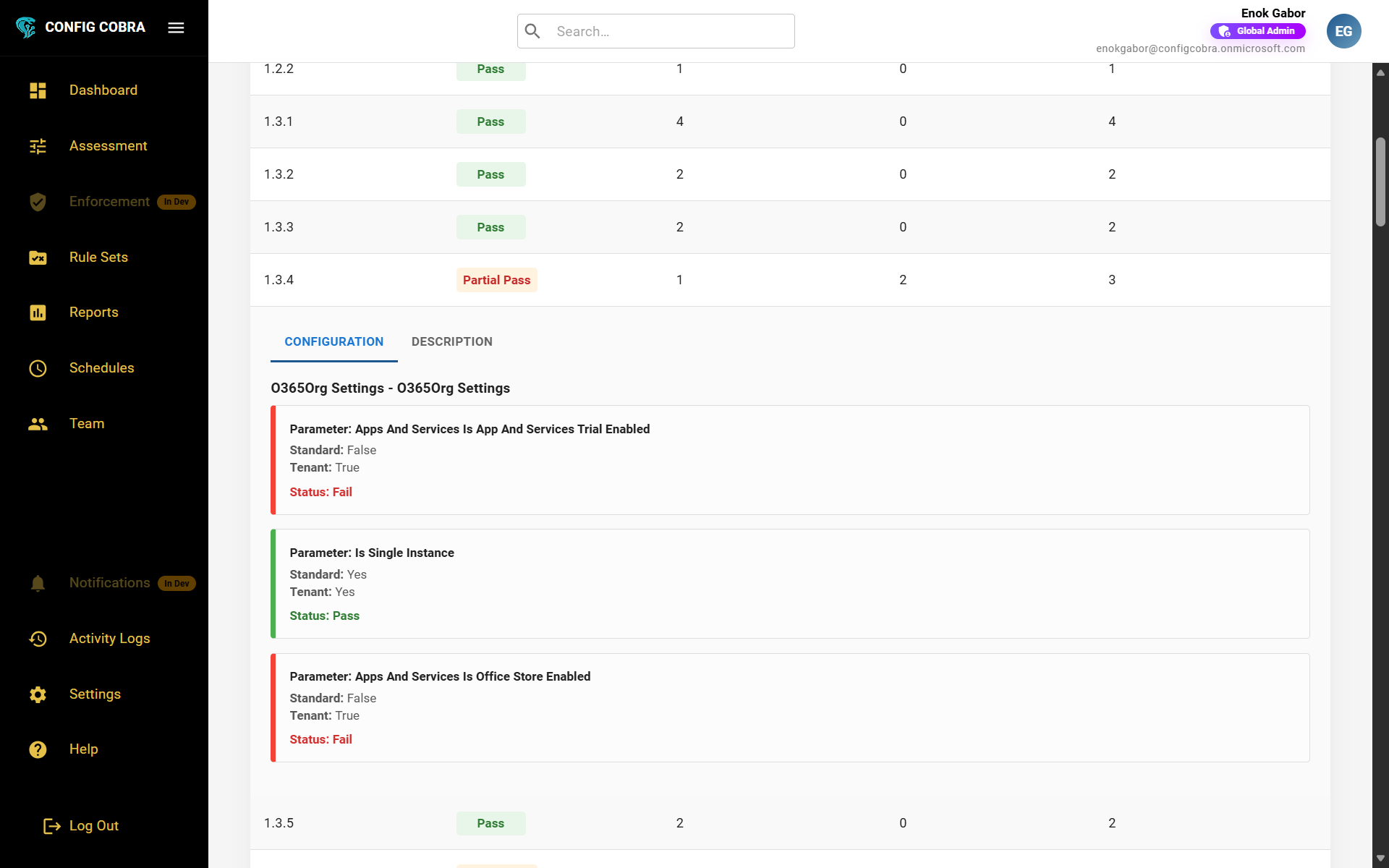Select the Schedules clock icon
The height and width of the screenshot is (868, 1389).
coord(38,368)
